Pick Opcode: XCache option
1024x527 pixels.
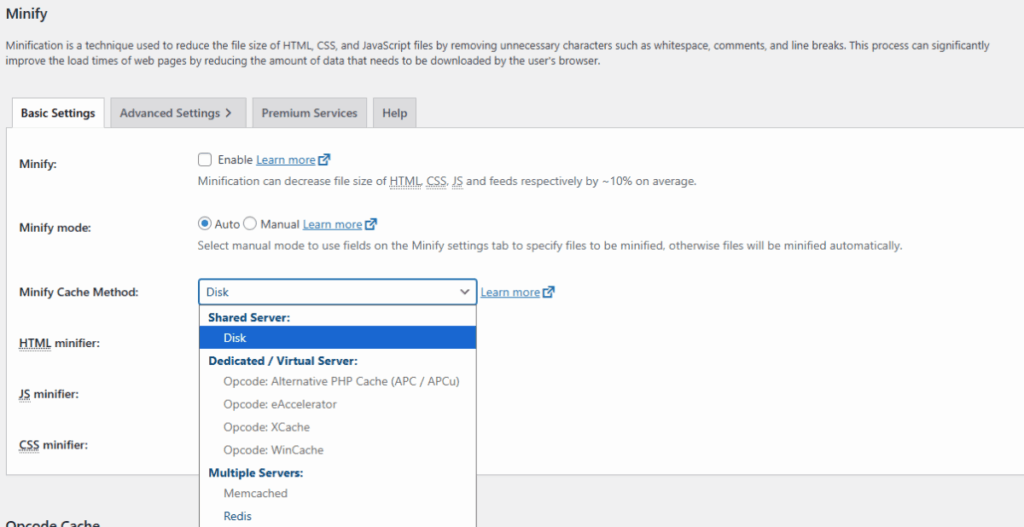point(266,427)
